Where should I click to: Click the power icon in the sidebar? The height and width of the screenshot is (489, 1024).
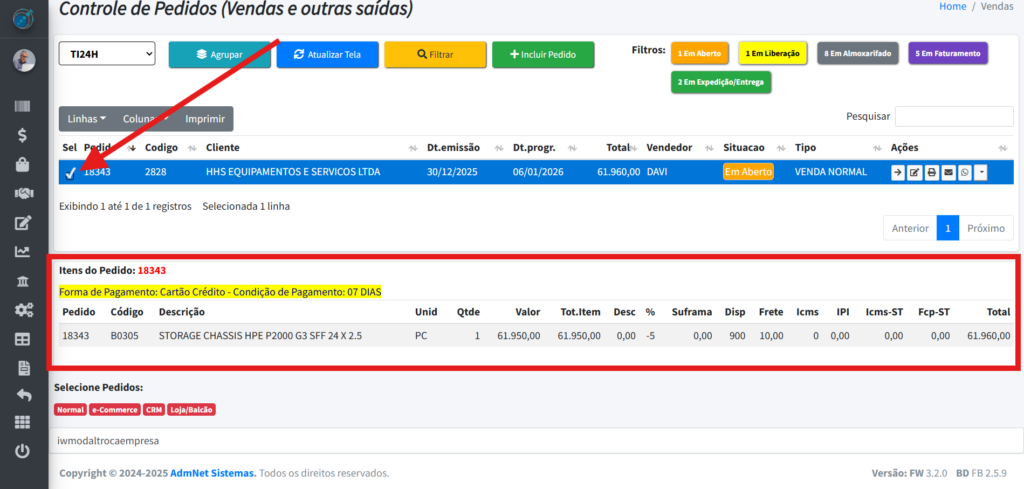tap(22, 451)
